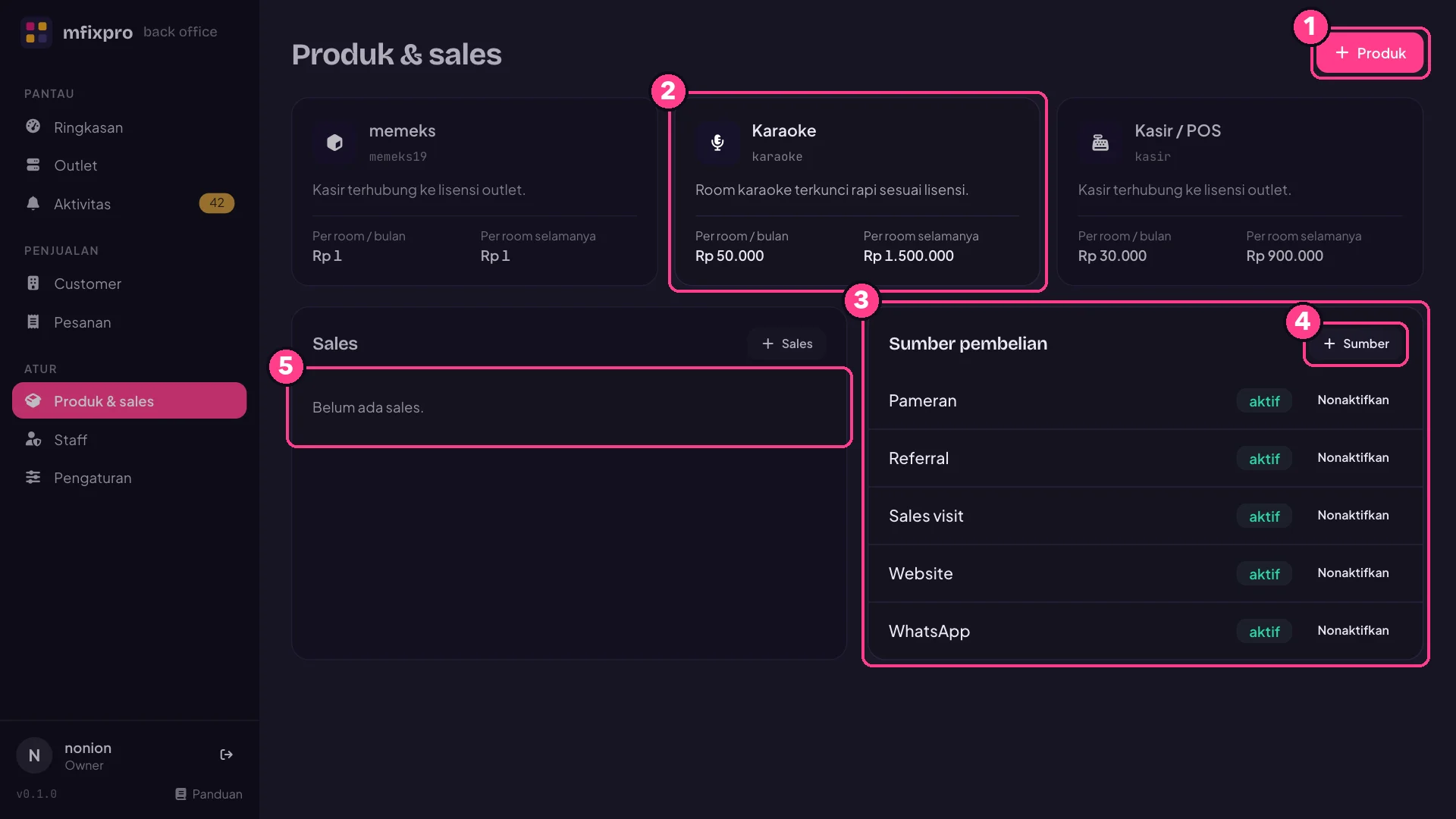Click the memeks product cube icon
This screenshot has height=819, width=1456.
click(334, 143)
